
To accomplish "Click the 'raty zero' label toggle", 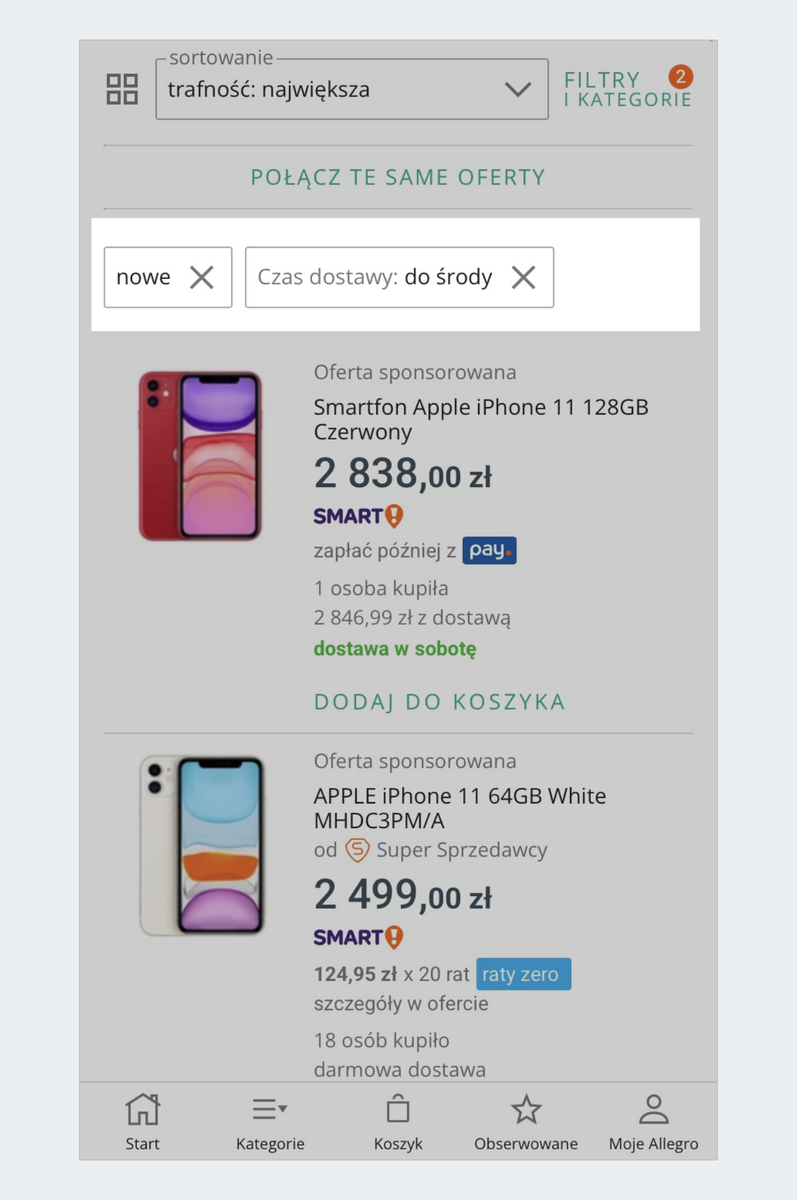I will click(x=523, y=974).
